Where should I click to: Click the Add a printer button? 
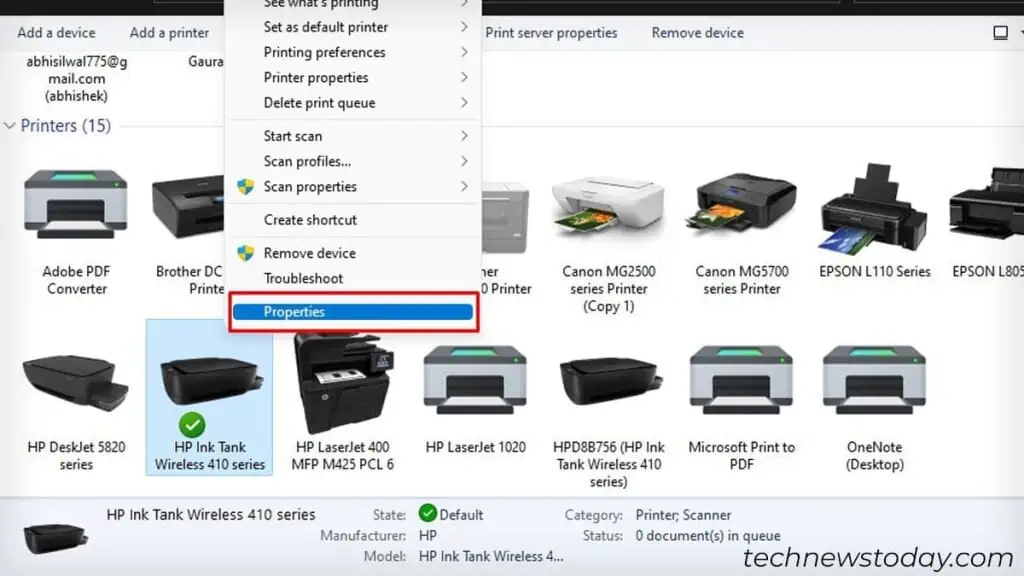[x=168, y=32]
